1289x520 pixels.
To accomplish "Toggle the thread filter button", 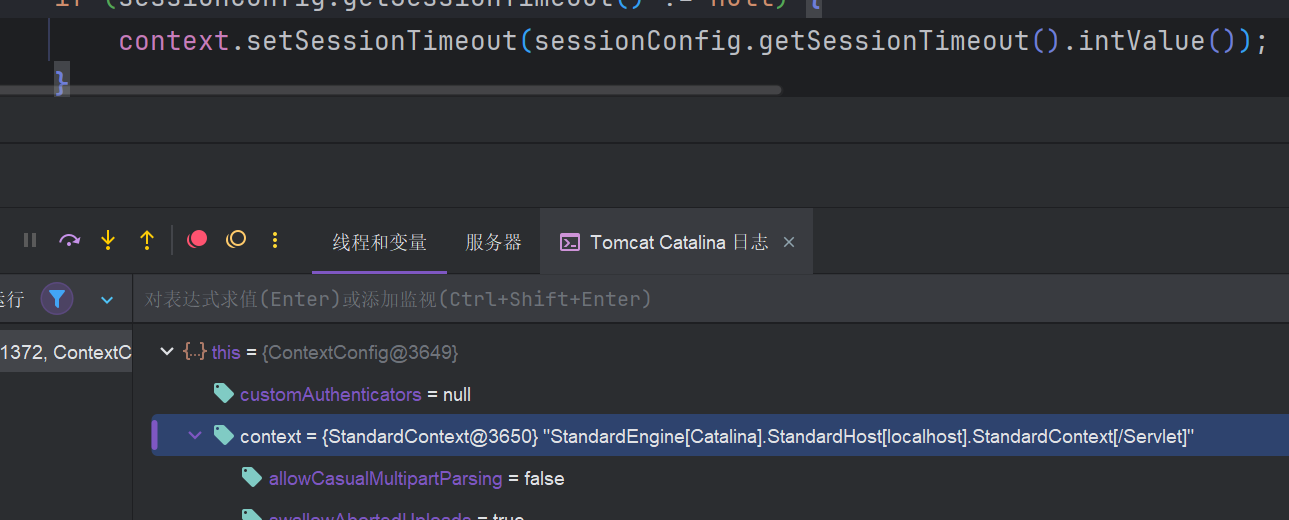I will (x=57, y=298).
